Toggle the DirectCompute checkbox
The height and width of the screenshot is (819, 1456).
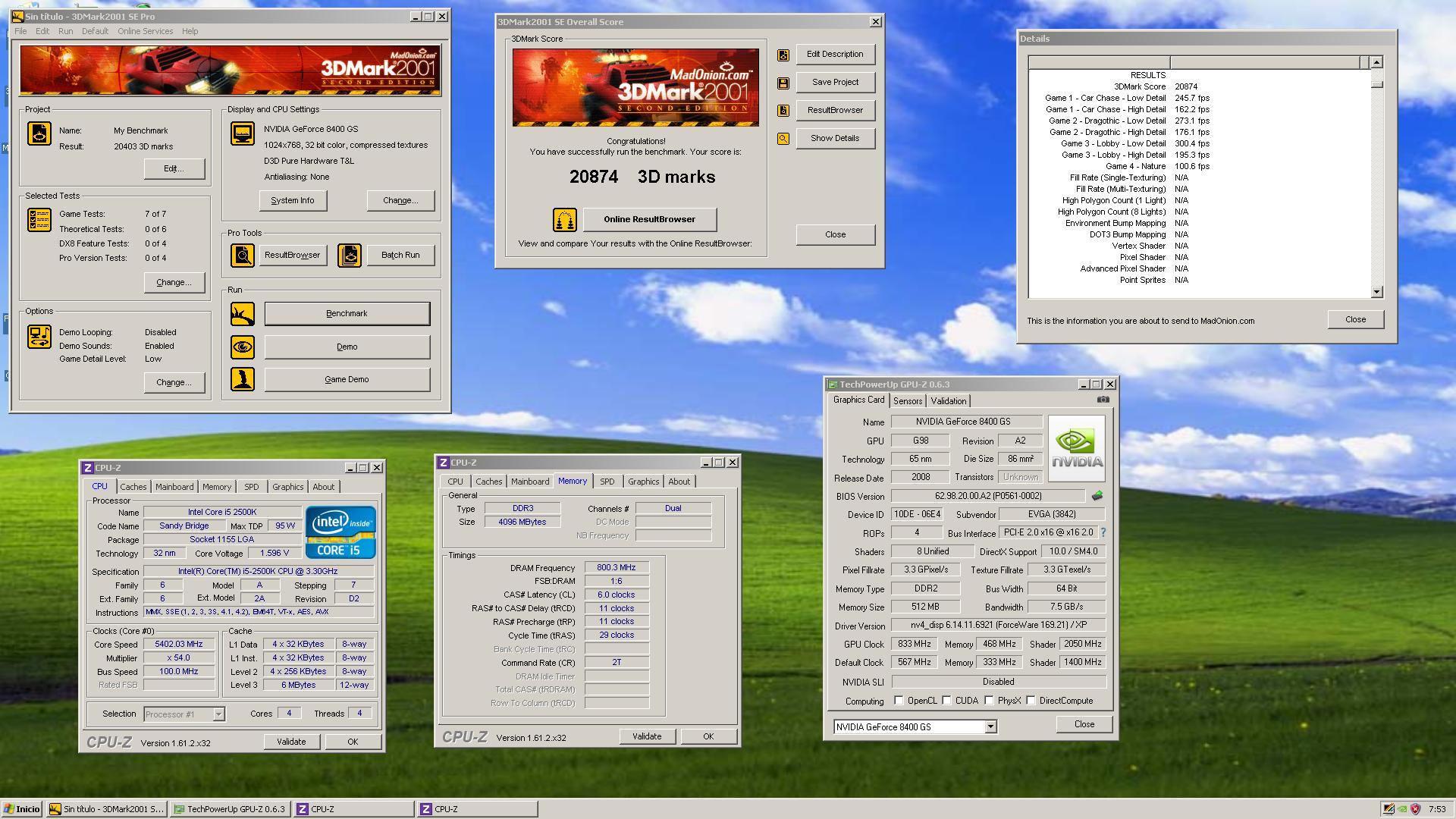pyautogui.click(x=1031, y=701)
